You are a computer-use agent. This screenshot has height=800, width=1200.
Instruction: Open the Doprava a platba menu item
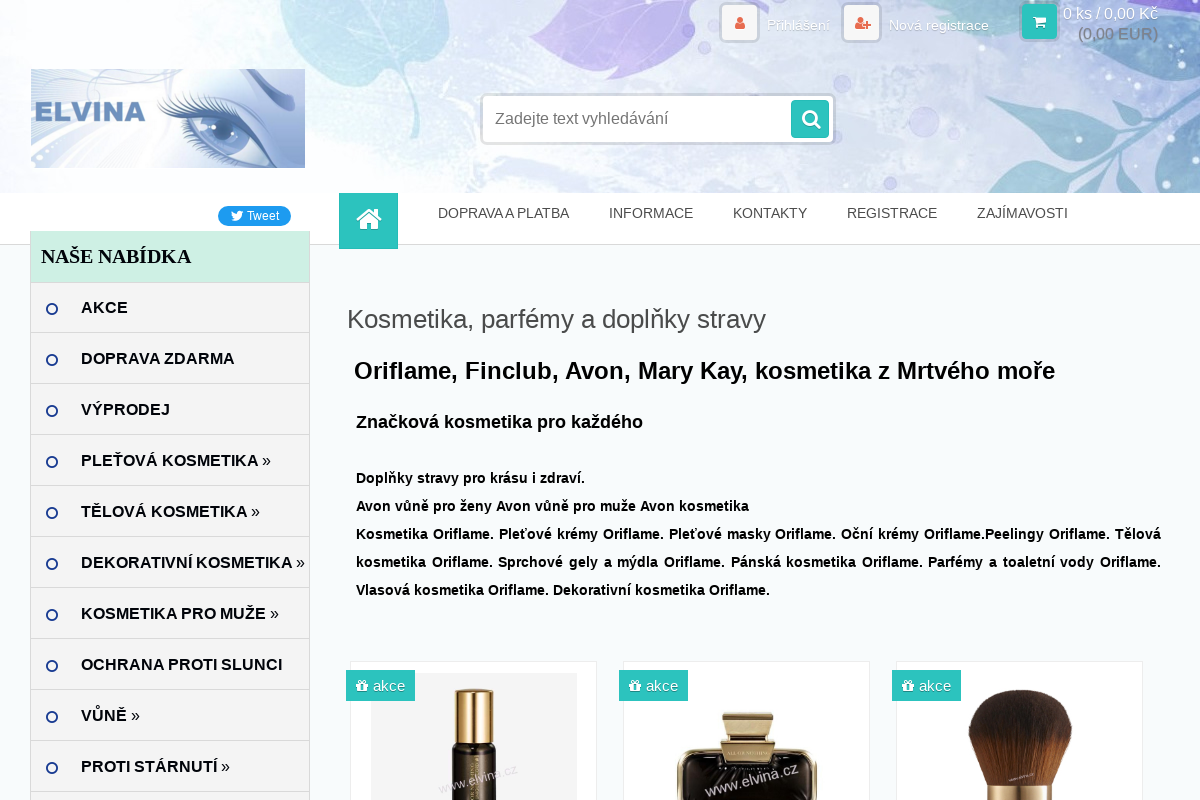point(503,213)
